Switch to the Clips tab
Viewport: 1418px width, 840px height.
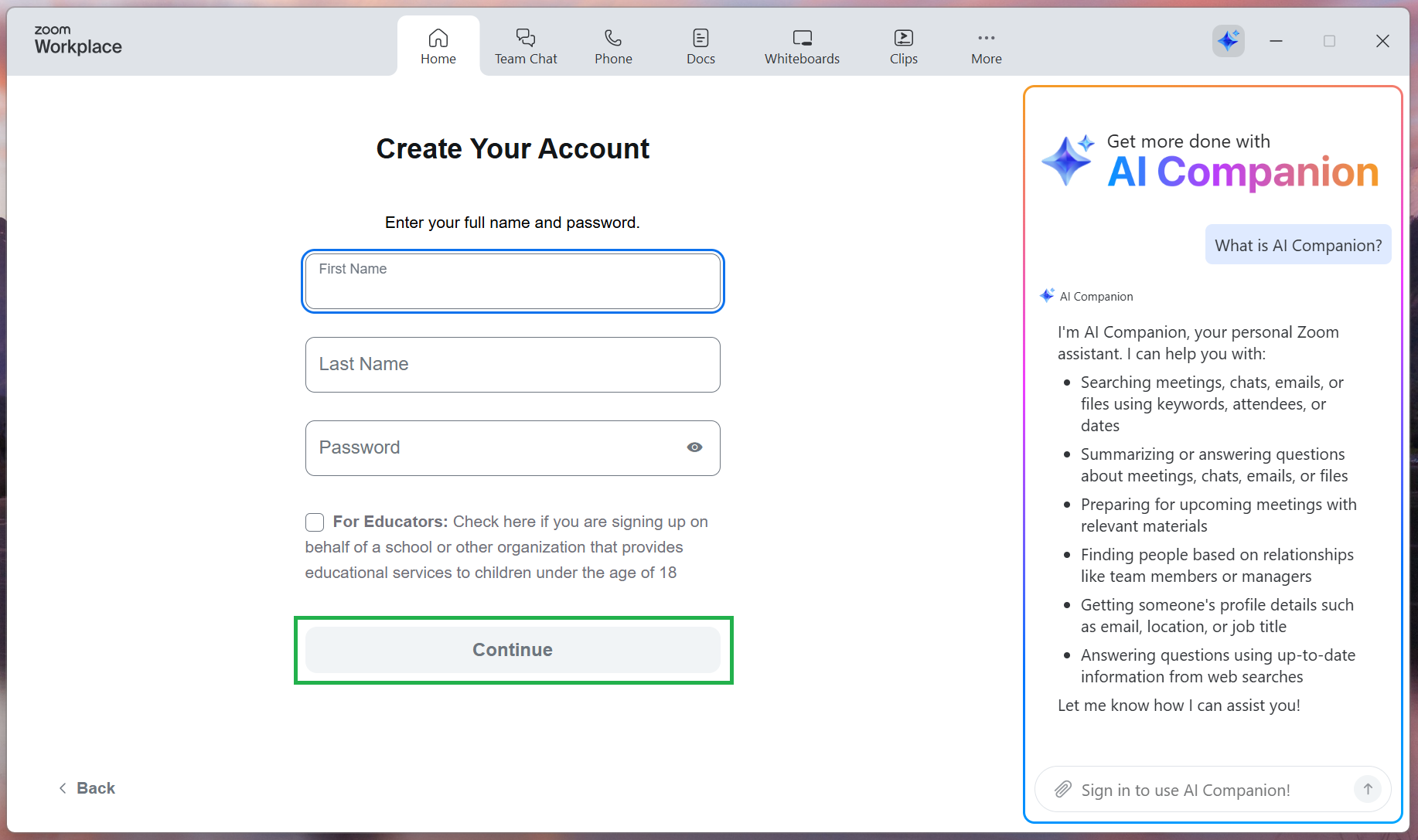point(903,46)
